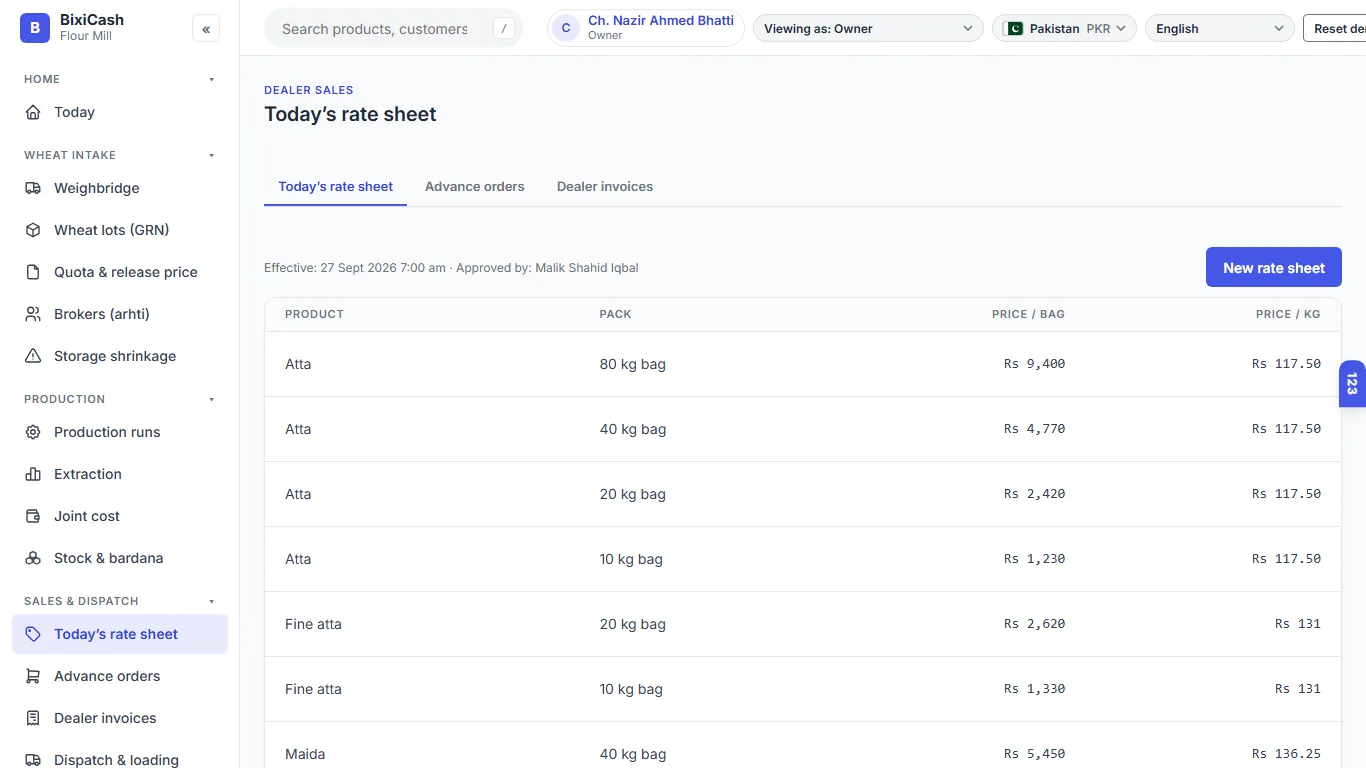Click the Dealer invoices receipt icon

tap(33, 718)
